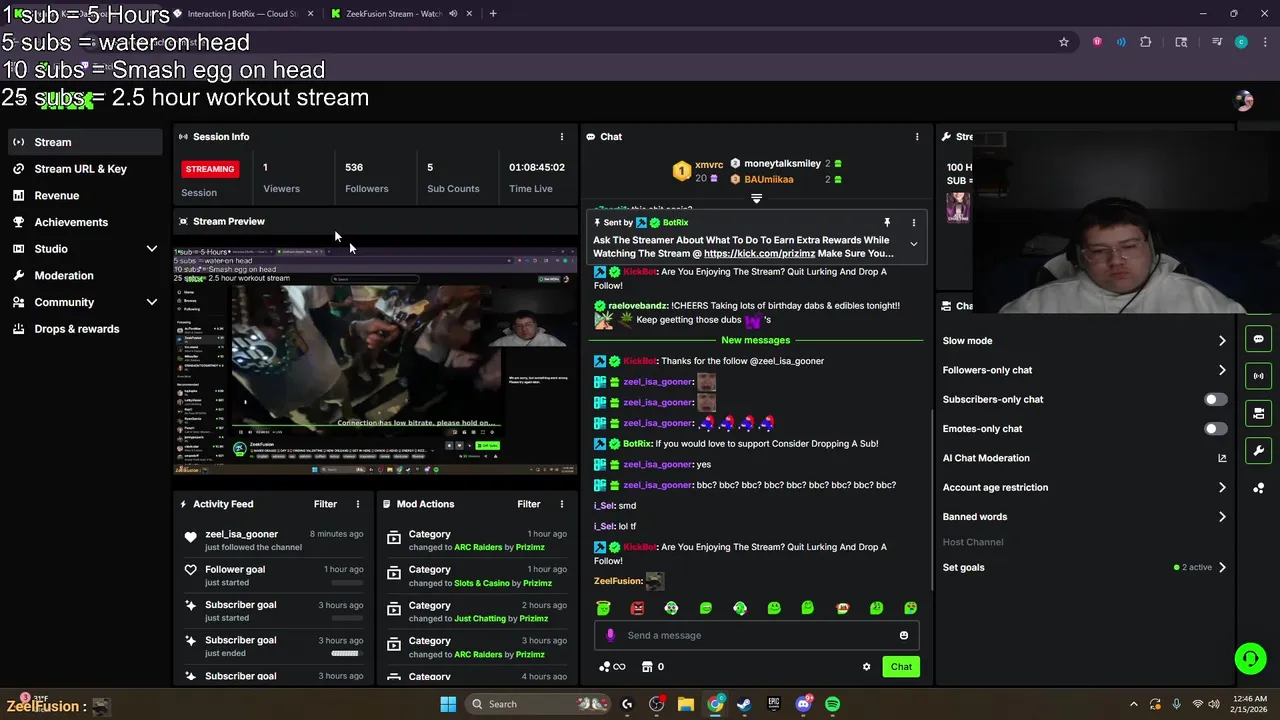Viewport: 1280px width, 720px height.
Task: Bookmark page with star icon
Action: [x=1064, y=42]
